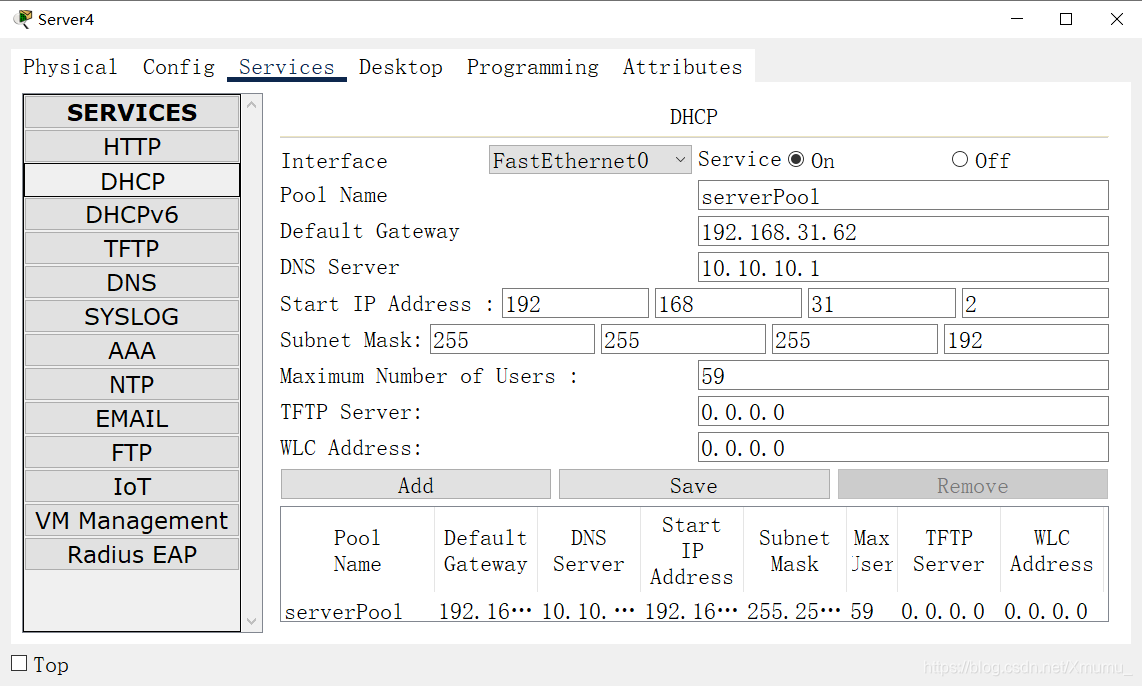Click the DNS Server column header
Screen dimensions: 1142x686
tap(588, 551)
